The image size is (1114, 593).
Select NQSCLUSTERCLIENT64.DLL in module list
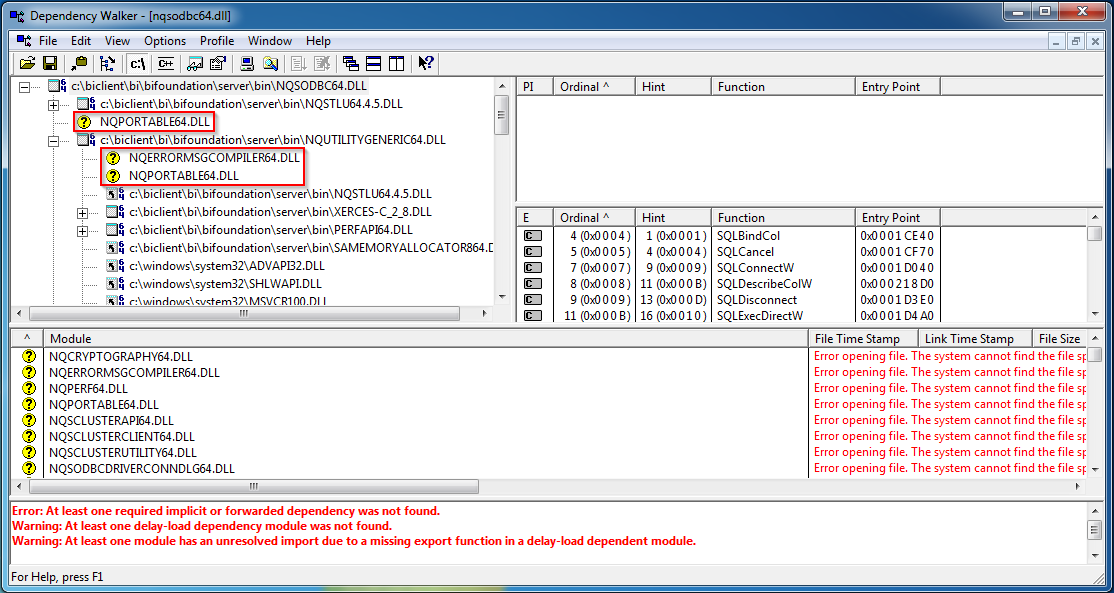click(122, 436)
